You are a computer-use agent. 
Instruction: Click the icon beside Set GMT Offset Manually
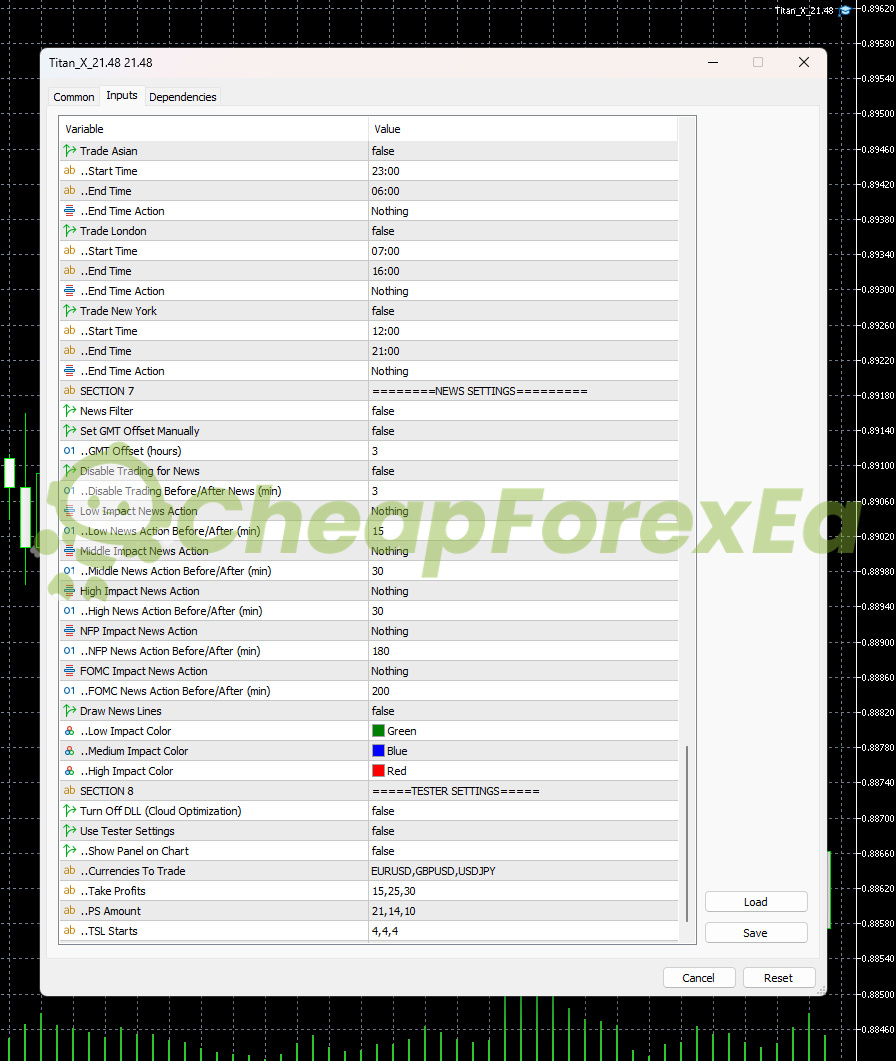70,430
